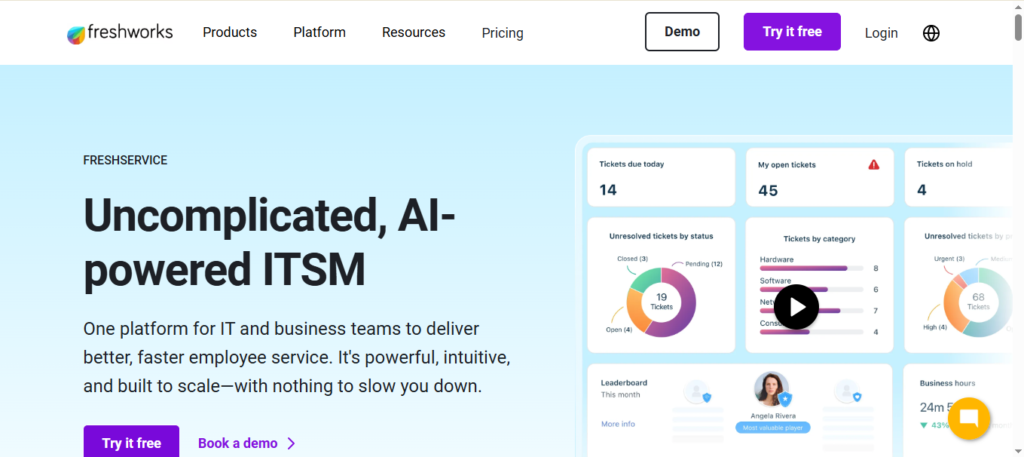The width and height of the screenshot is (1024, 457).
Task: Click the red warning icon on My open tickets
Action: click(x=873, y=164)
